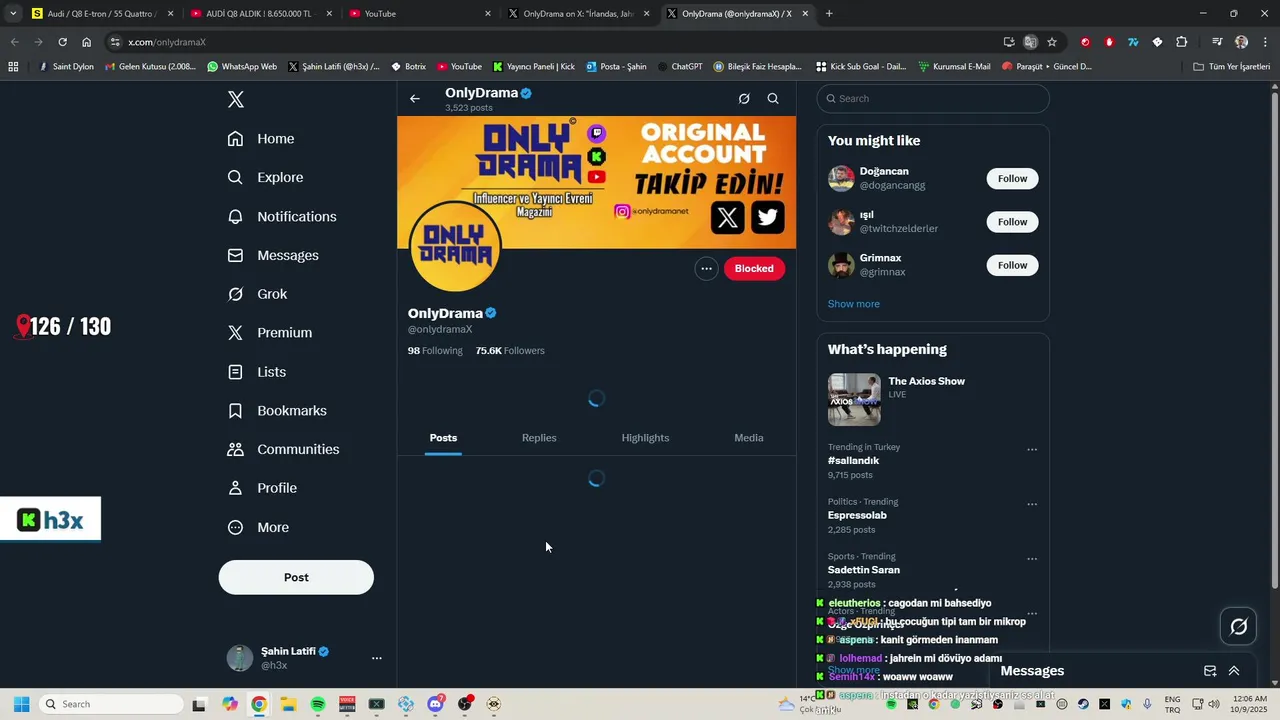The image size is (1280, 720).
Task: Open the Tüm Yer İşaretleri bookmarks folder
Action: tap(1232, 67)
